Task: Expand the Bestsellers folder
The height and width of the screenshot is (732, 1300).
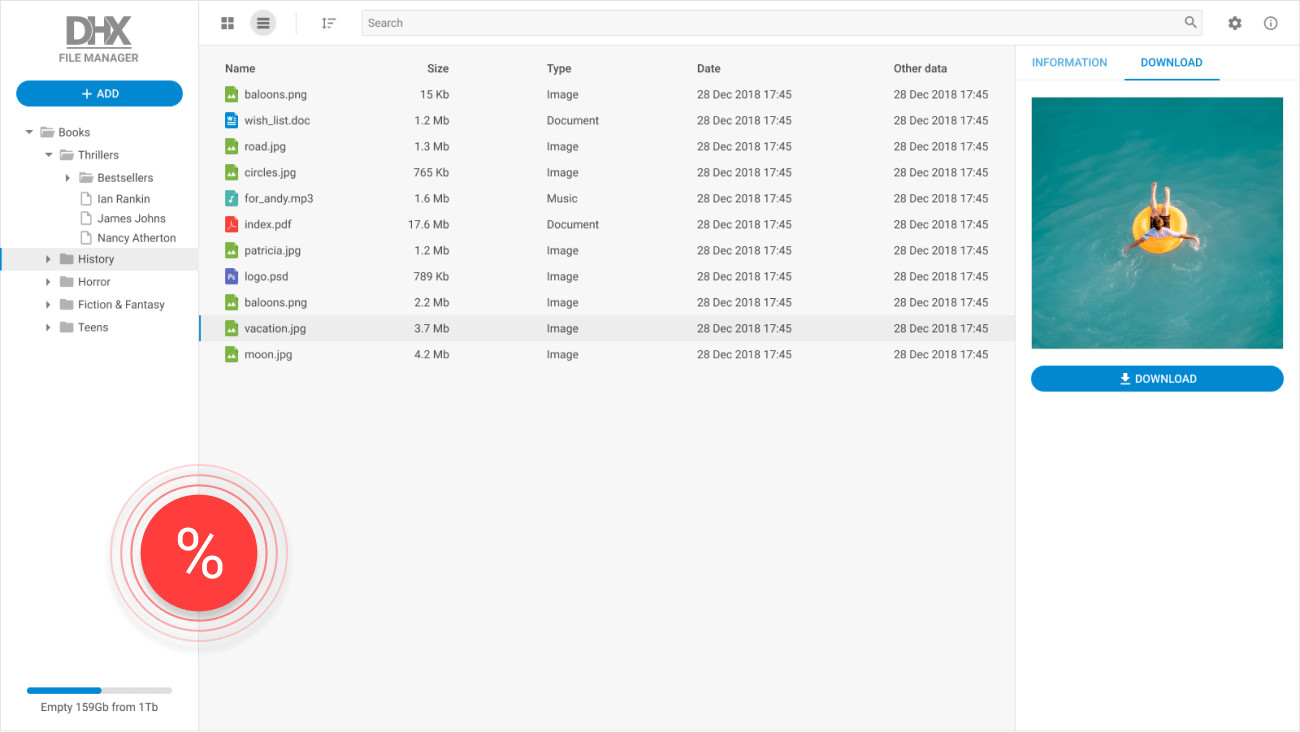Action: coord(68,177)
